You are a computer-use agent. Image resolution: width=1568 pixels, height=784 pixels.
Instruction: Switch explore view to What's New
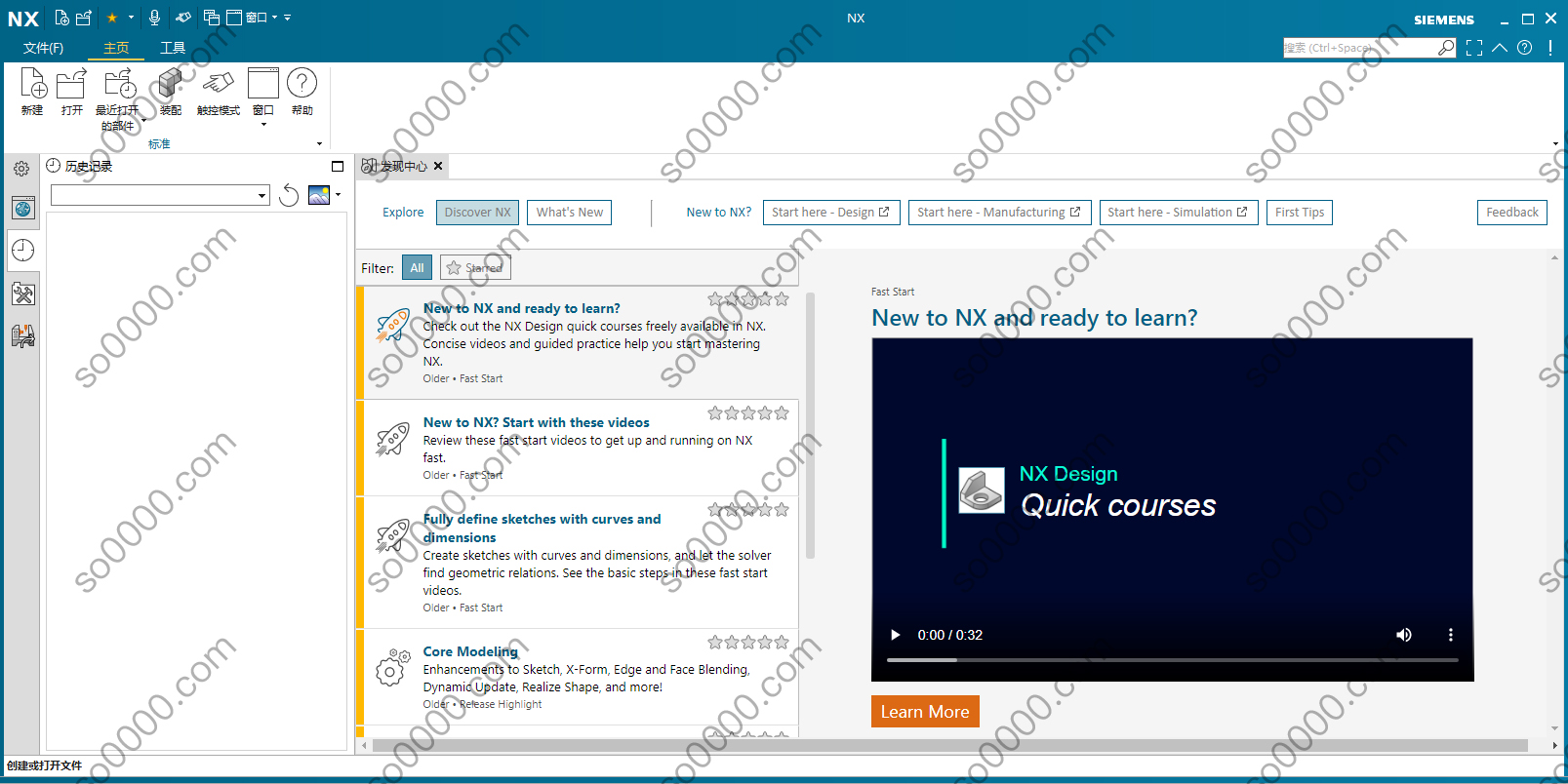(x=570, y=212)
